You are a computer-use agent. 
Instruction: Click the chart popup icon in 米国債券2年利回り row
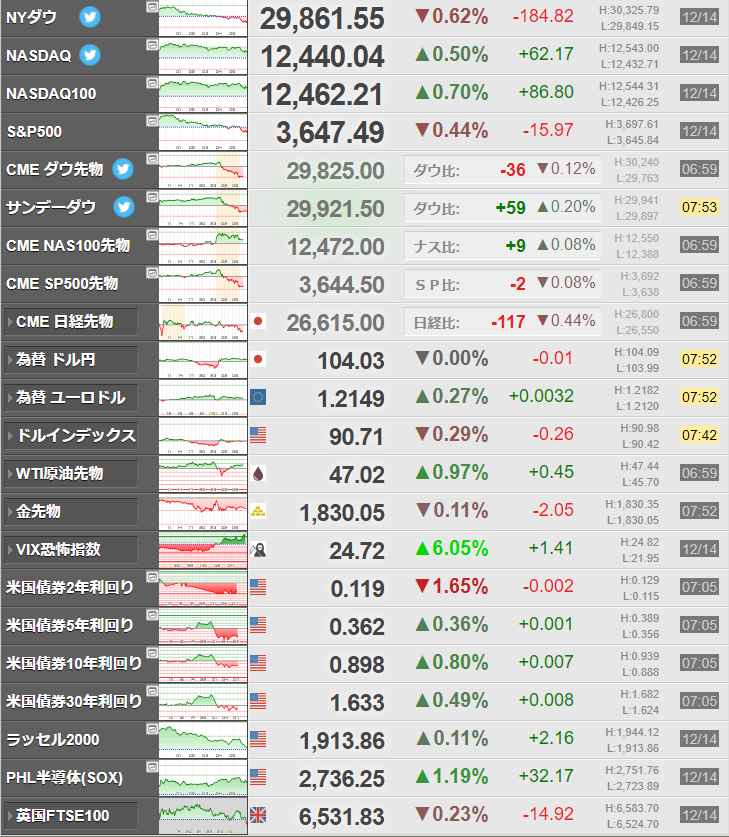tap(152, 577)
